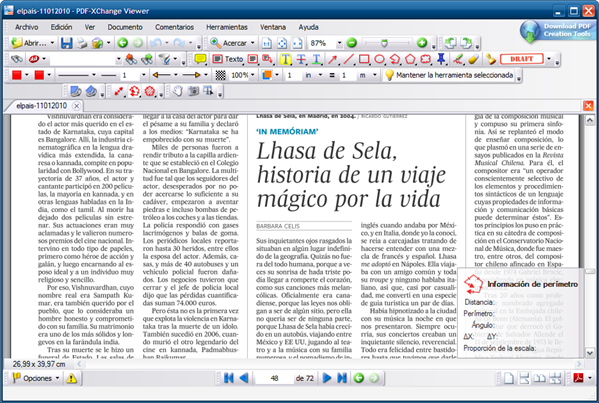Click the Save floppy disk icon

point(66,43)
